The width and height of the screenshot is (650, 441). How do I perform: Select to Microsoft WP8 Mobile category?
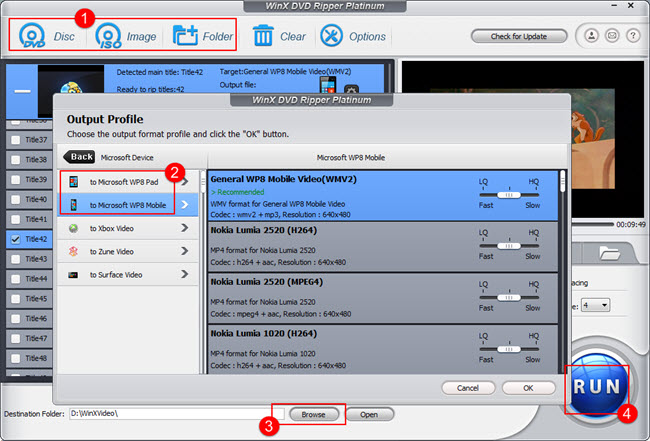[x=128, y=205]
